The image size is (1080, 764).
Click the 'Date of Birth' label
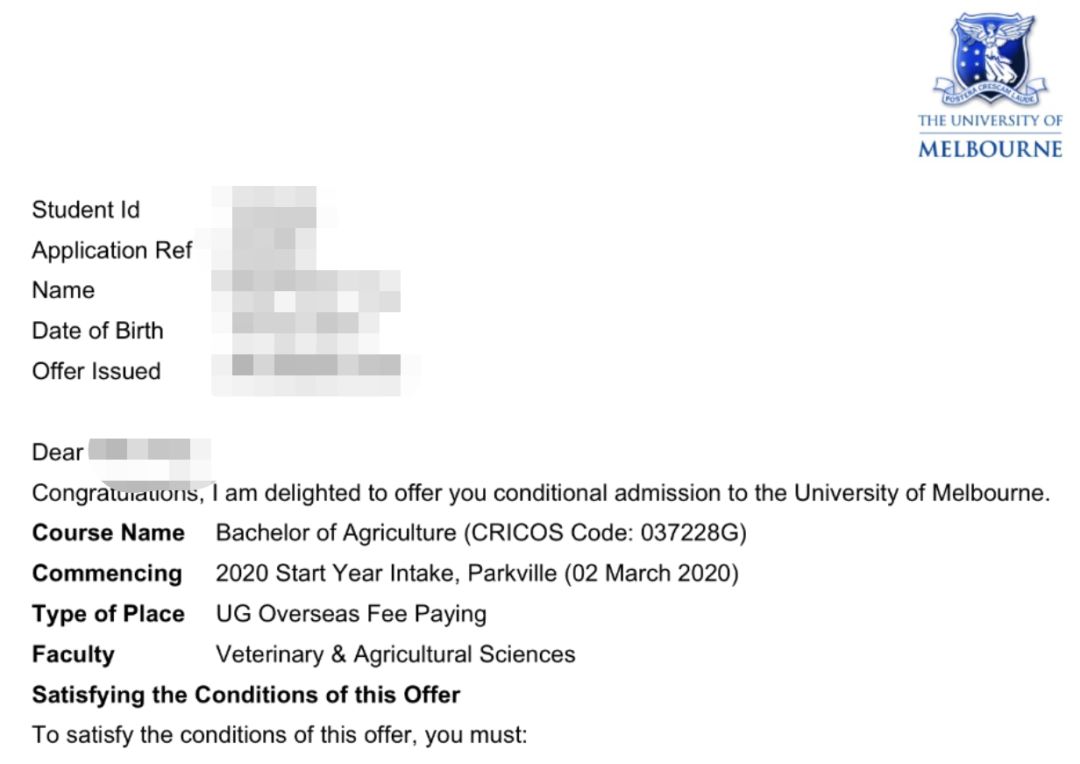tap(97, 331)
